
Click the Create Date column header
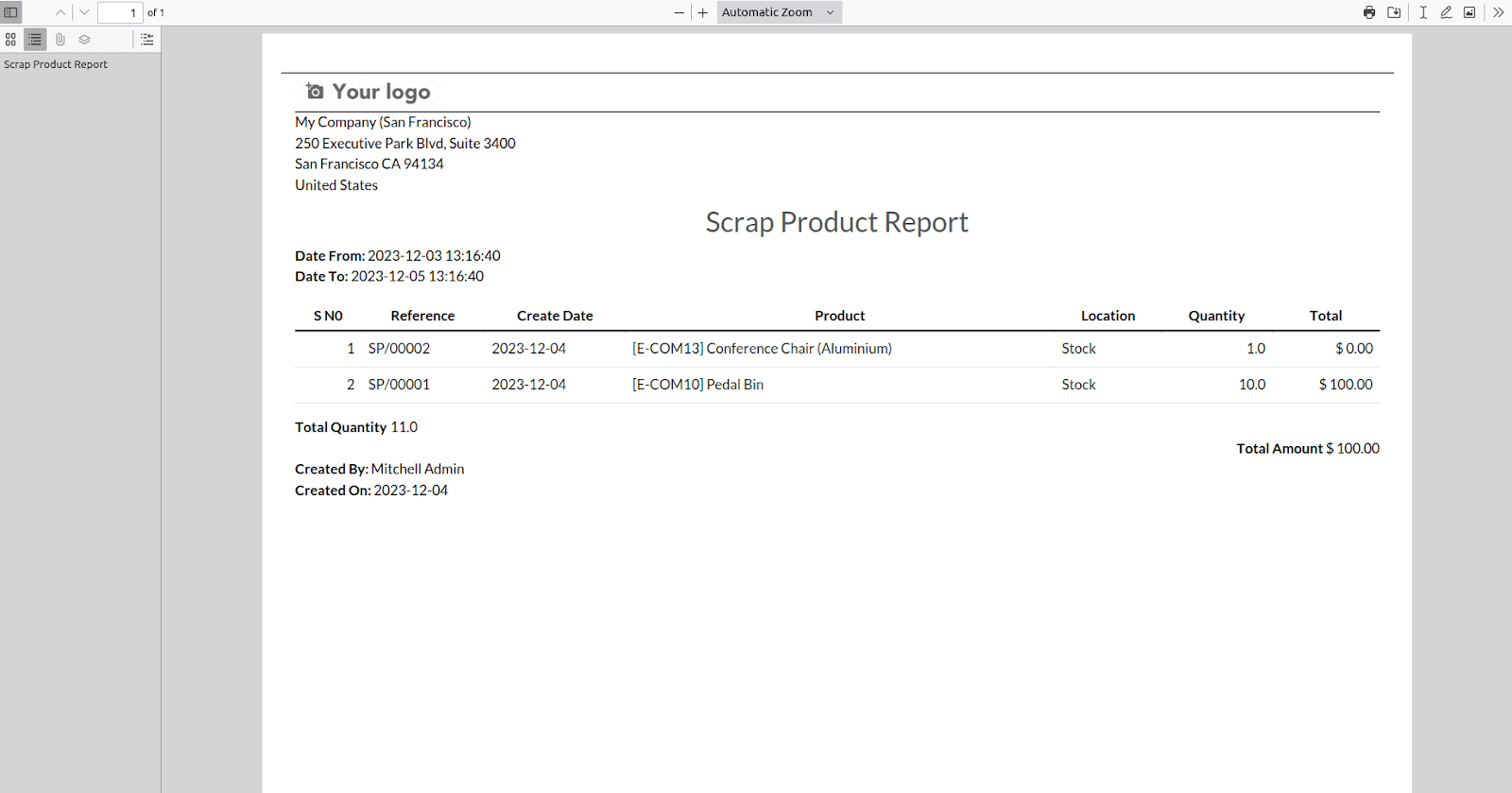[555, 316]
